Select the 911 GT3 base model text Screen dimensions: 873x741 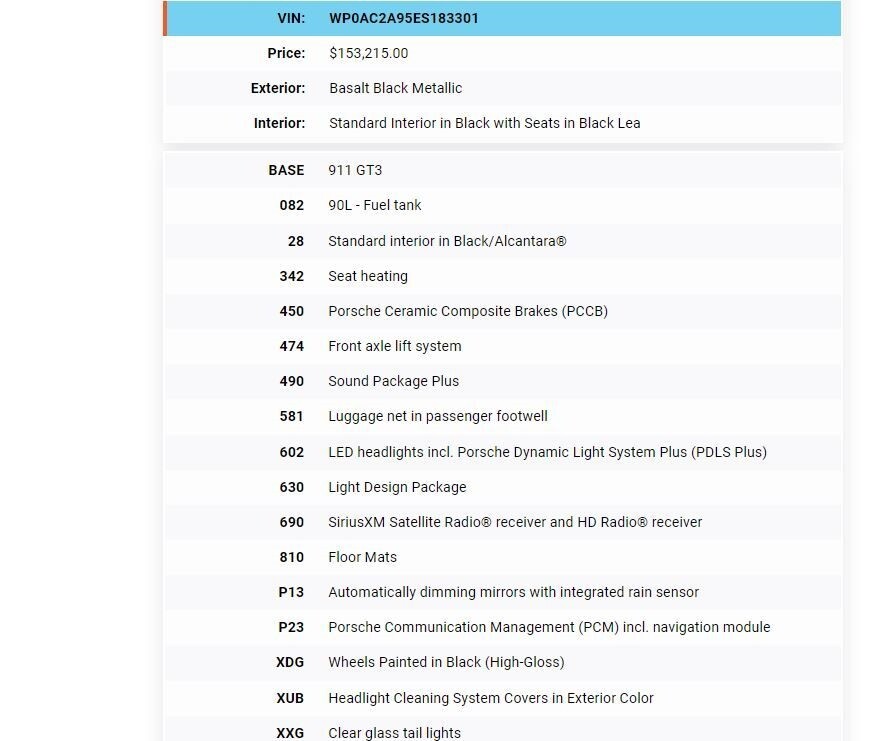click(355, 170)
